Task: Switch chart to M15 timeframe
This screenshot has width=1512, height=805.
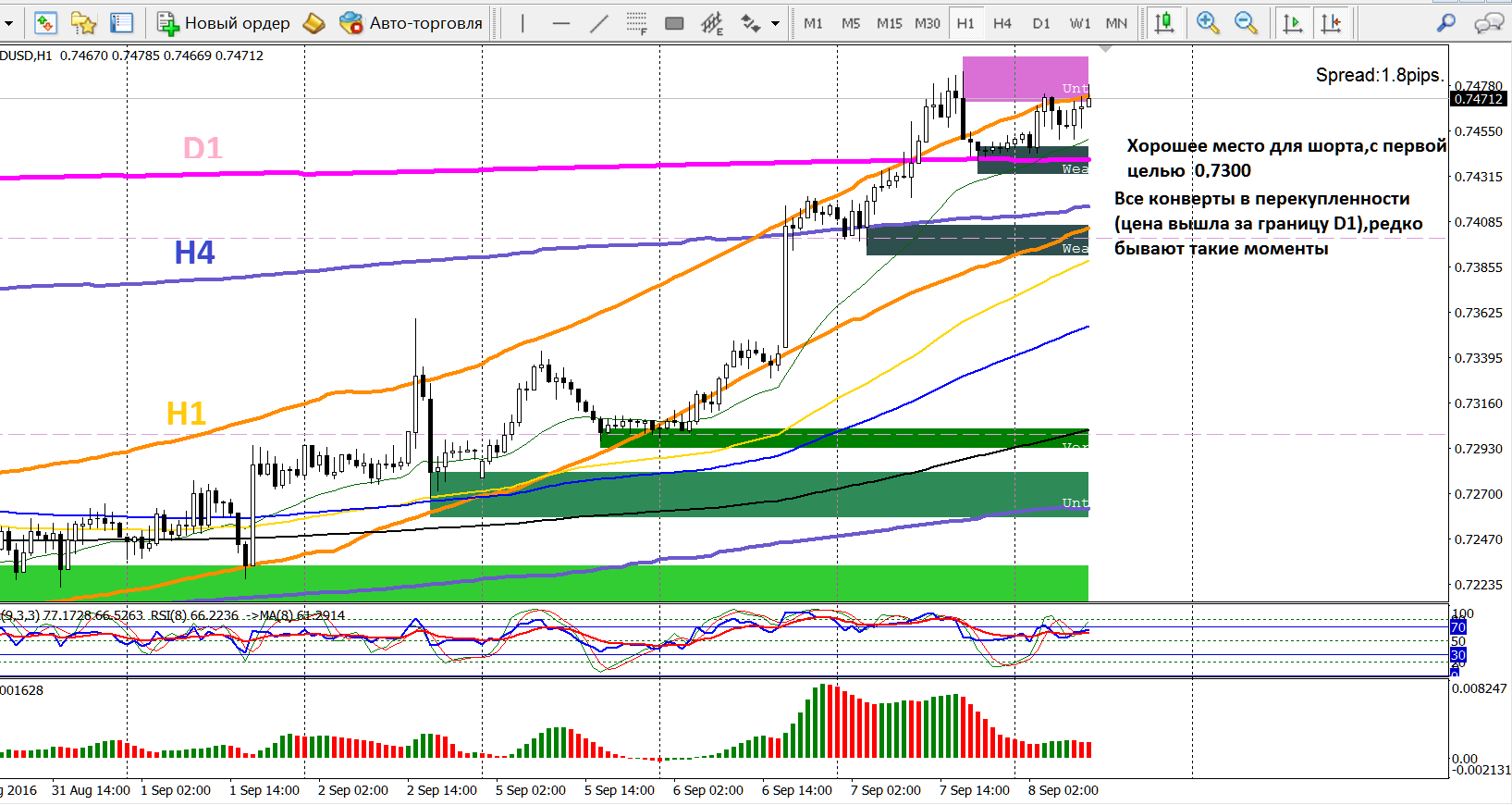Action: (x=890, y=23)
